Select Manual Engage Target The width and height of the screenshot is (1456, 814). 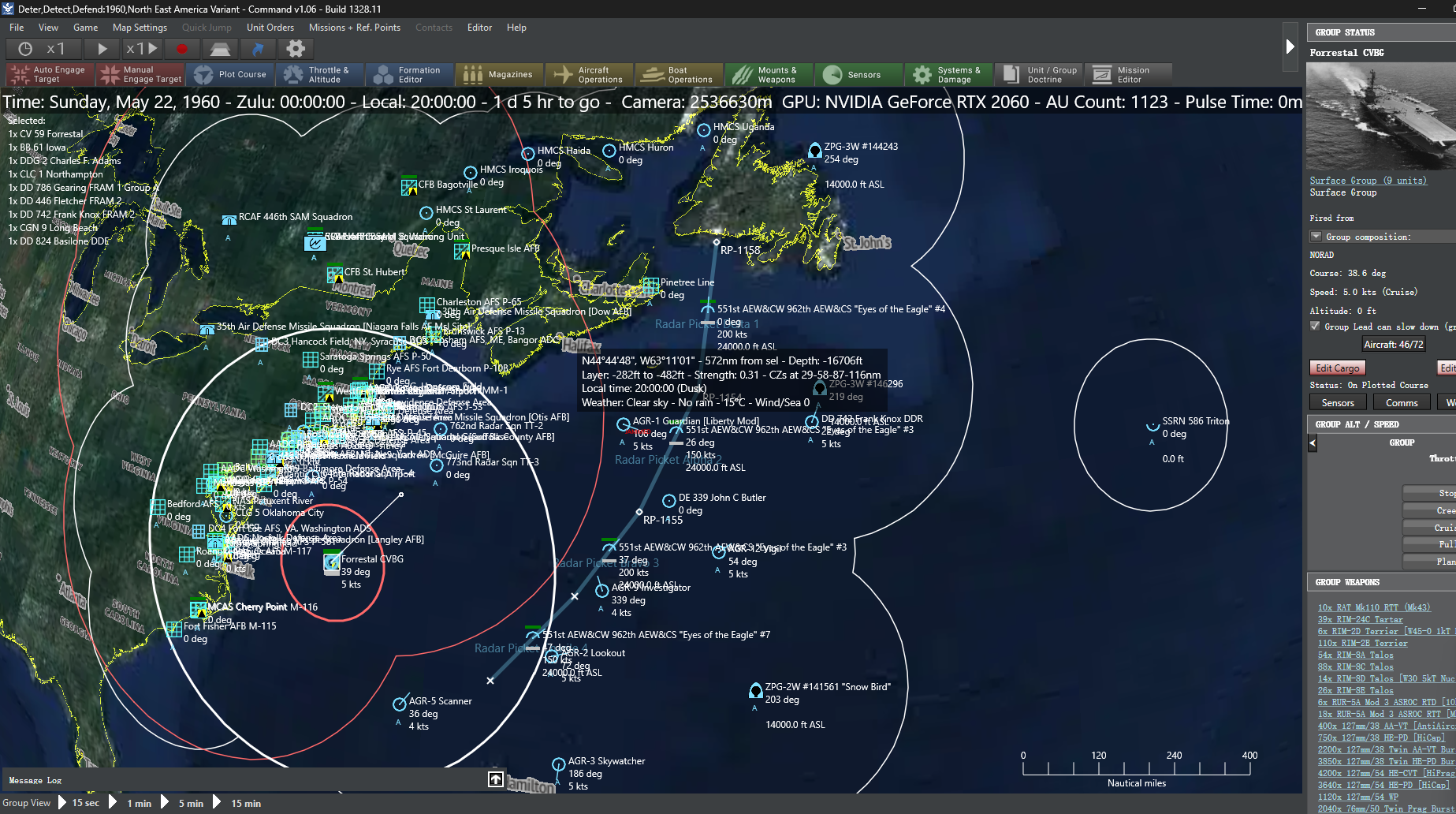click(141, 75)
